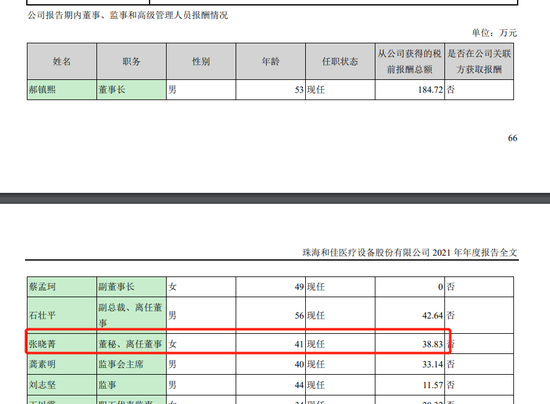Select the 监事会主席 position cell
550x404 pixels.
point(131,364)
